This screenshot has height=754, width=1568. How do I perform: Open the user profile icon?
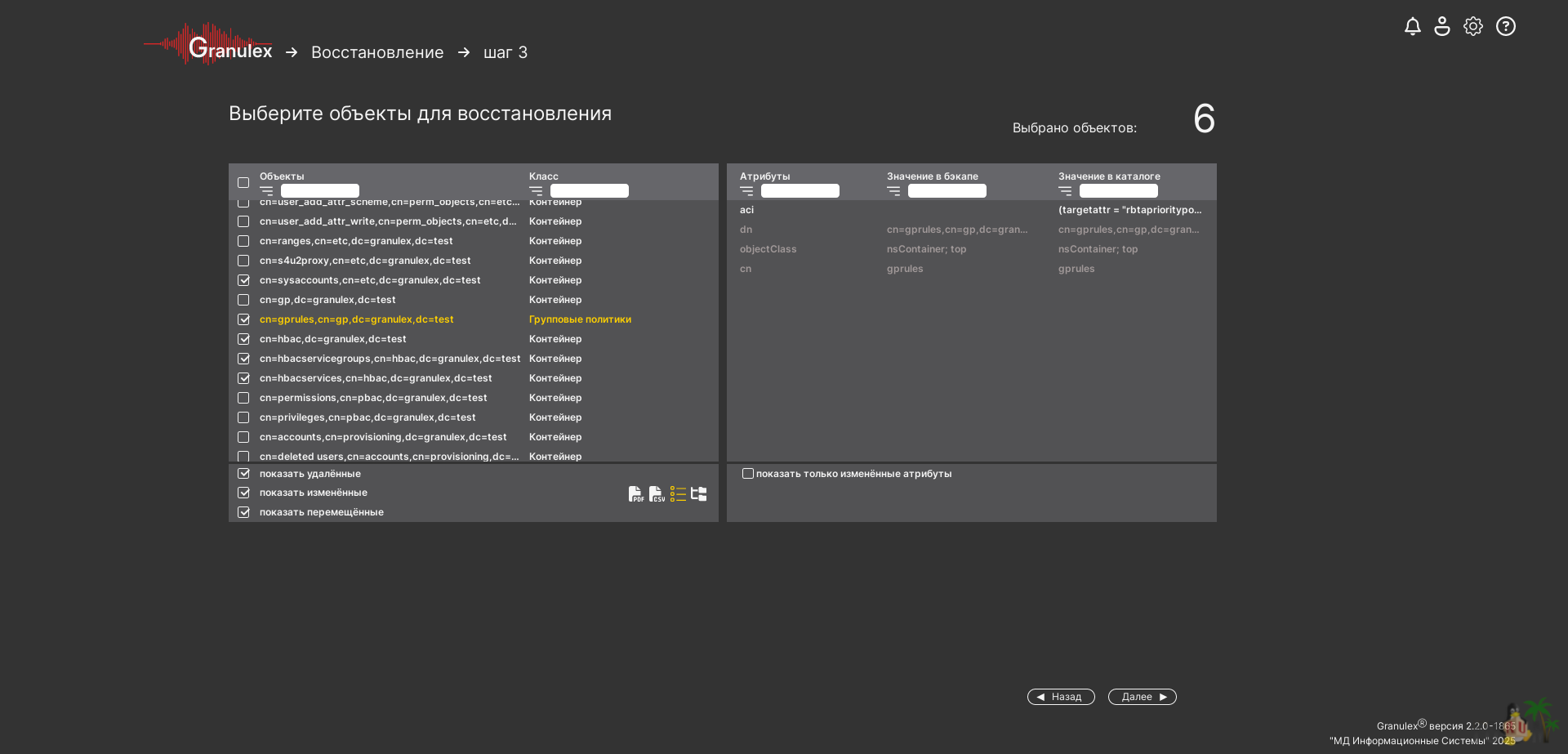[x=1442, y=27]
